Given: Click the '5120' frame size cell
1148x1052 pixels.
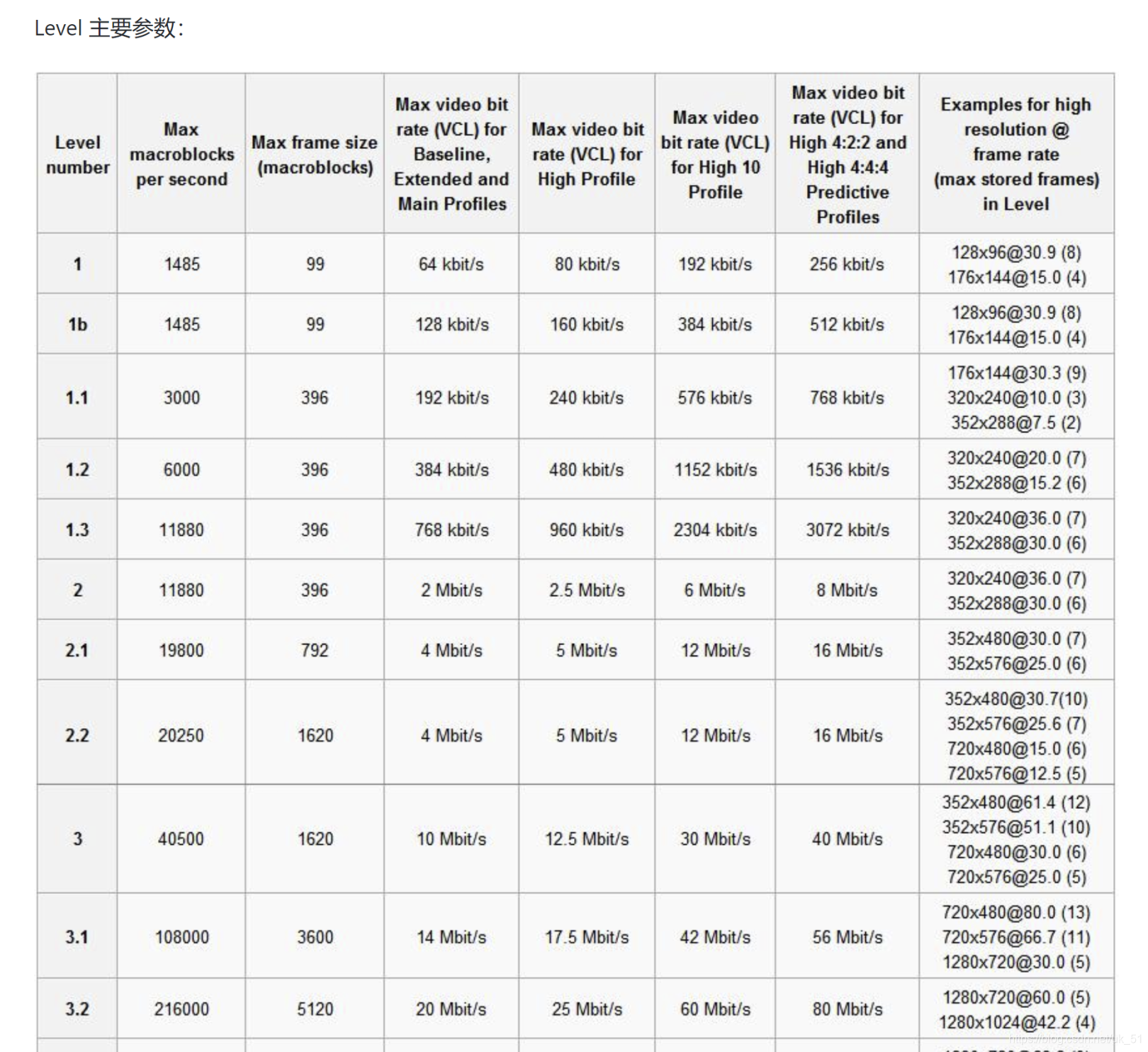Looking at the screenshot, I should pyautogui.click(x=315, y=1009).
